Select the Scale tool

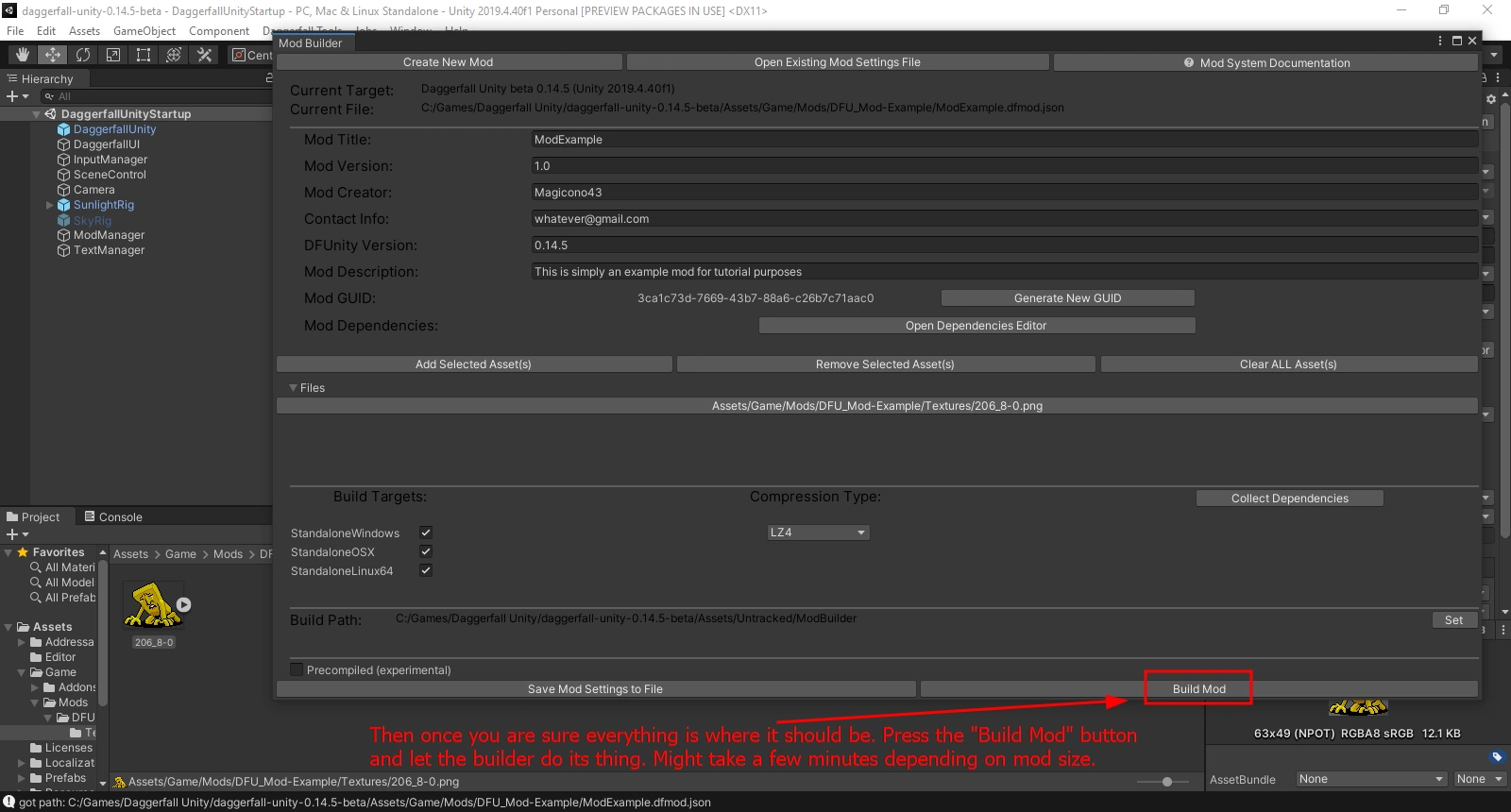tap(113, 55)
